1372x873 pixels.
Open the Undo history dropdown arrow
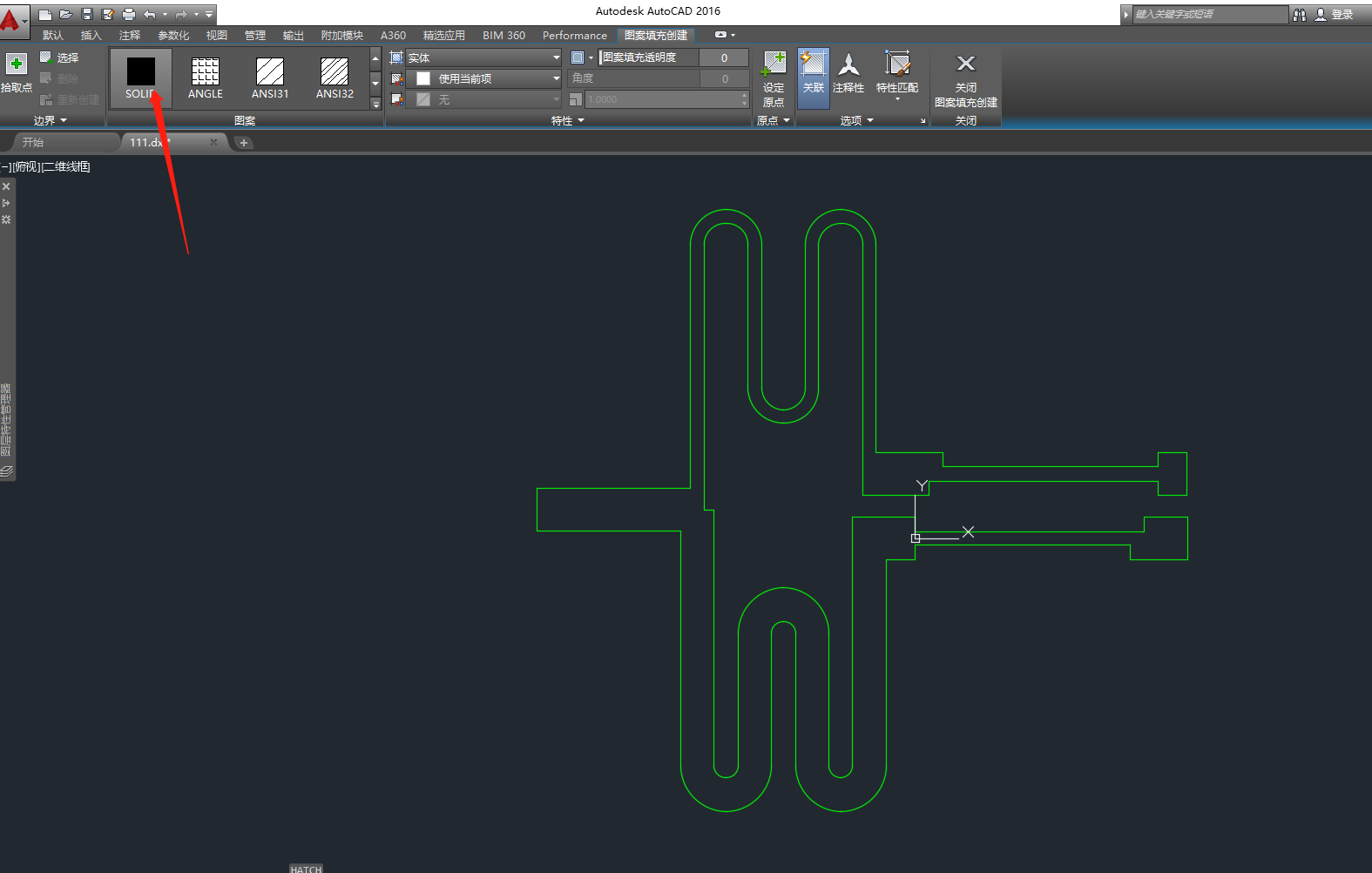165,14
